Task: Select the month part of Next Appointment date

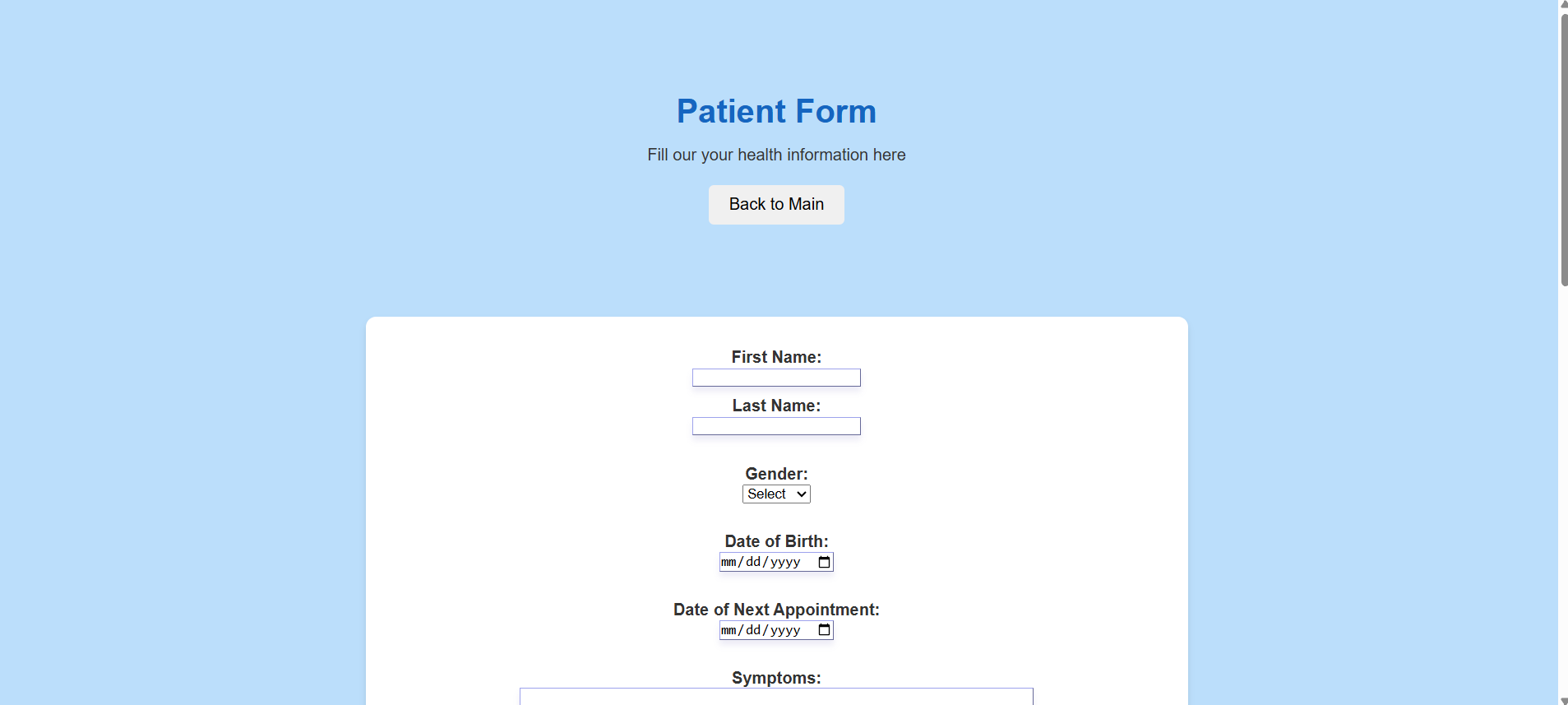Action: [728, 630]
